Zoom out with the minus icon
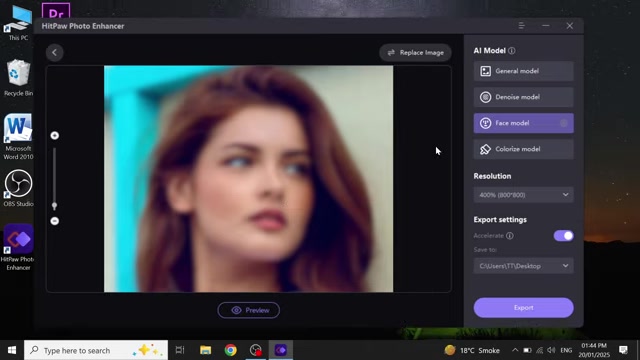This screenshot has width=640, height=360. click(x=55, y=221)
